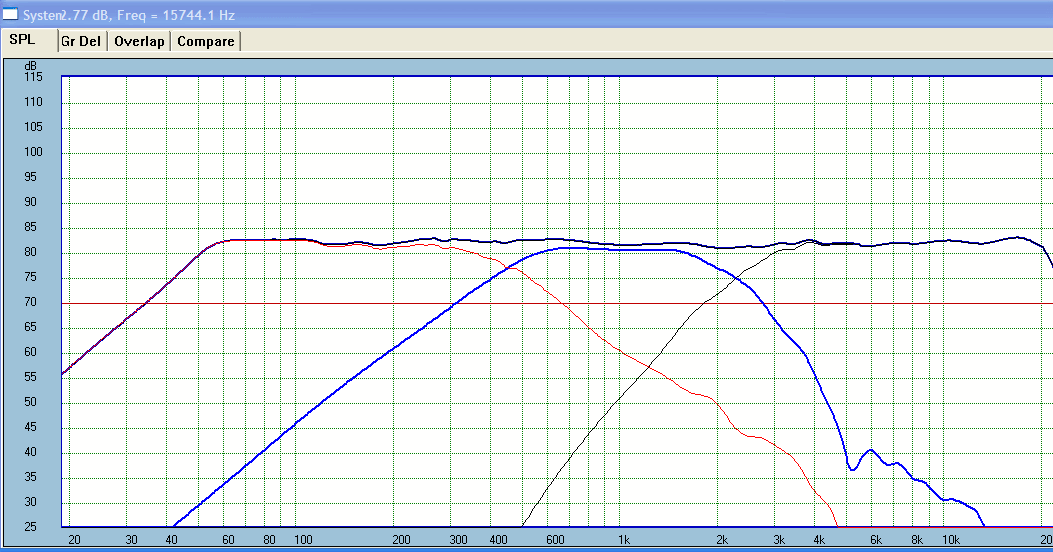Screen dimensions: 1053x552
Task: Click the 10k frequency axis label
Action: click(x=951, y=540)
